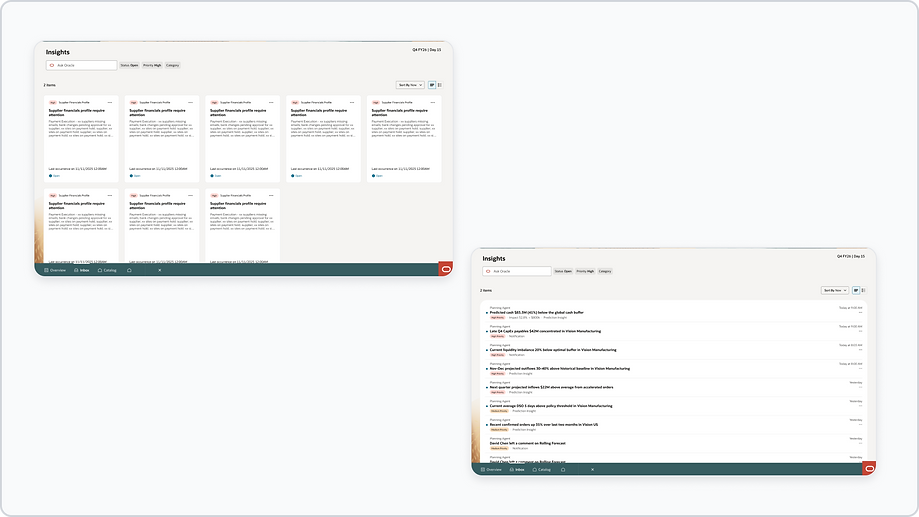Open ellipsis menu on third top-row supplier card
Image resolution: width=919 pixels, height=517 pixels.
[271, 103]
